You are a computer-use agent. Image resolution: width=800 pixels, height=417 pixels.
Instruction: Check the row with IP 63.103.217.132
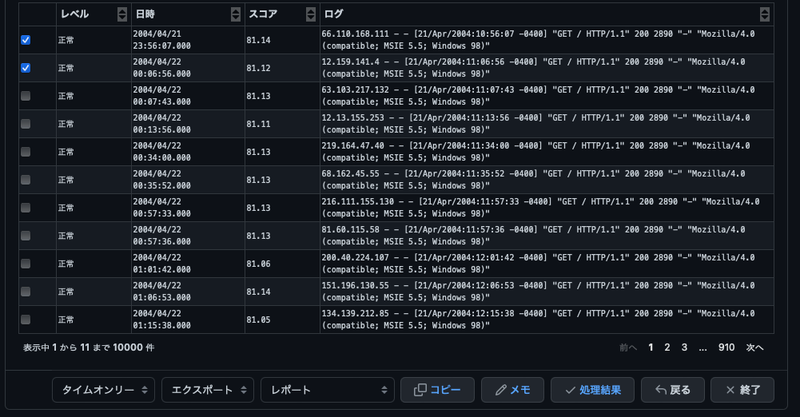pyautogui.click(x=26, y=96)
